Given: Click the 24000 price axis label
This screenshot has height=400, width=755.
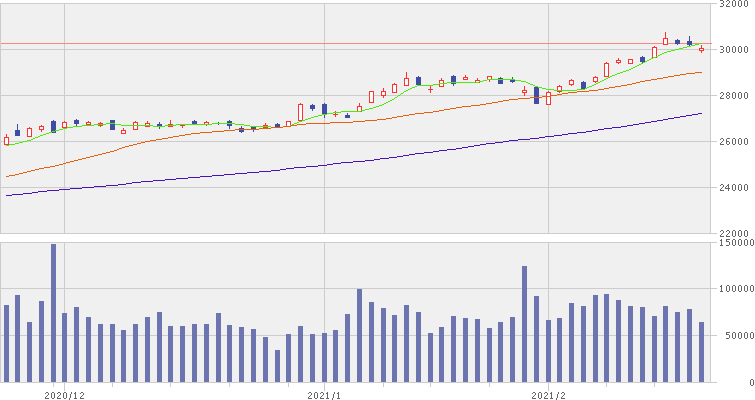Looking at the screenshot, I should [x=735, y=188].
